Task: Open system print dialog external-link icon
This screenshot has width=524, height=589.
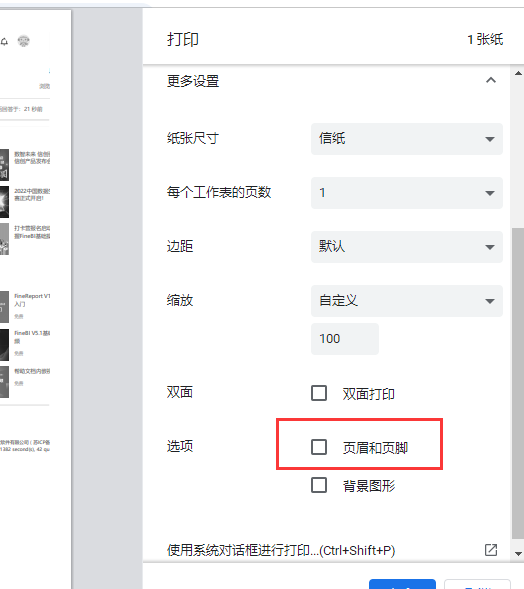Action: (491, 550)
